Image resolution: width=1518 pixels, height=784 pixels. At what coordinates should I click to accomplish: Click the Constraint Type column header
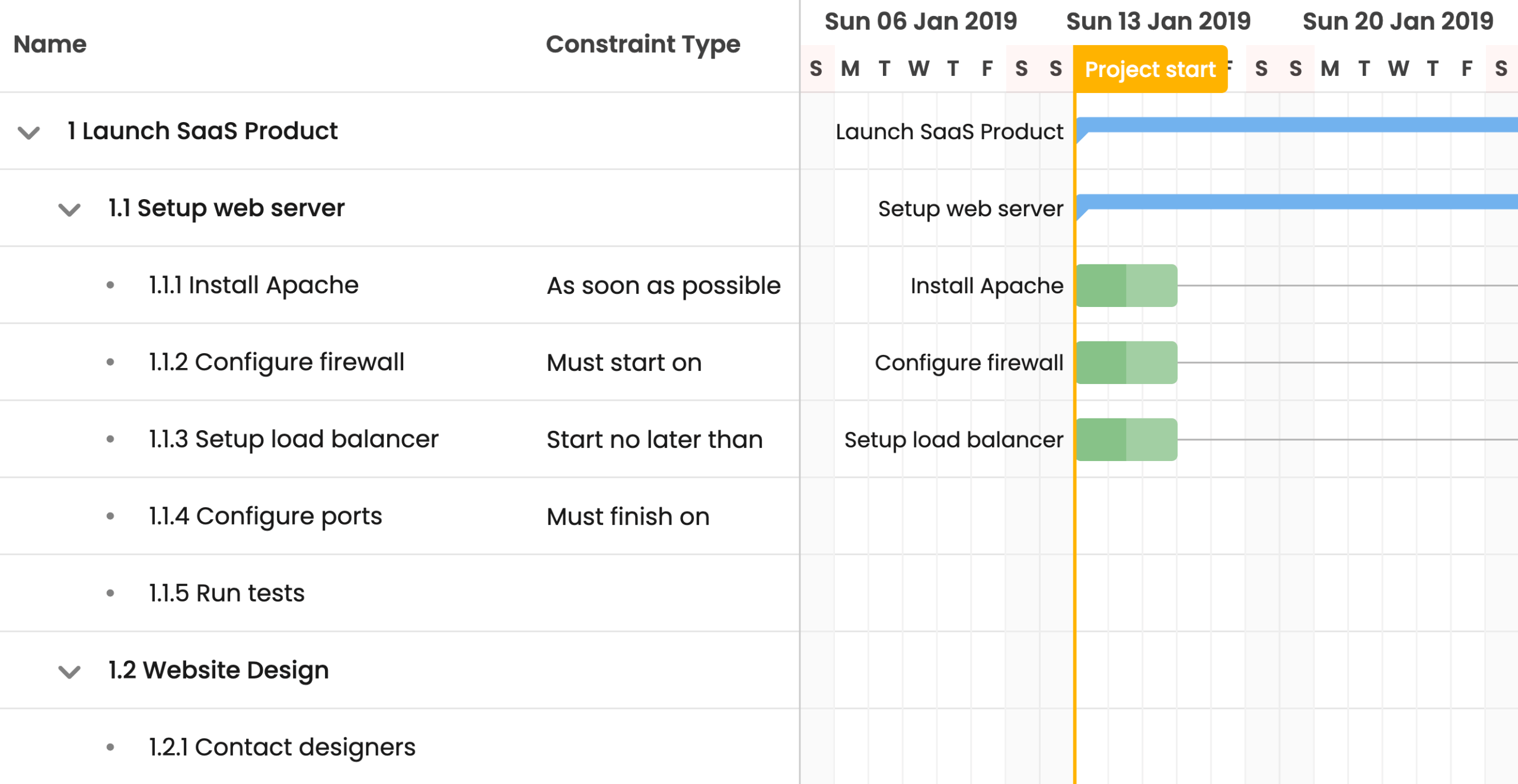[x=643, y=44]
